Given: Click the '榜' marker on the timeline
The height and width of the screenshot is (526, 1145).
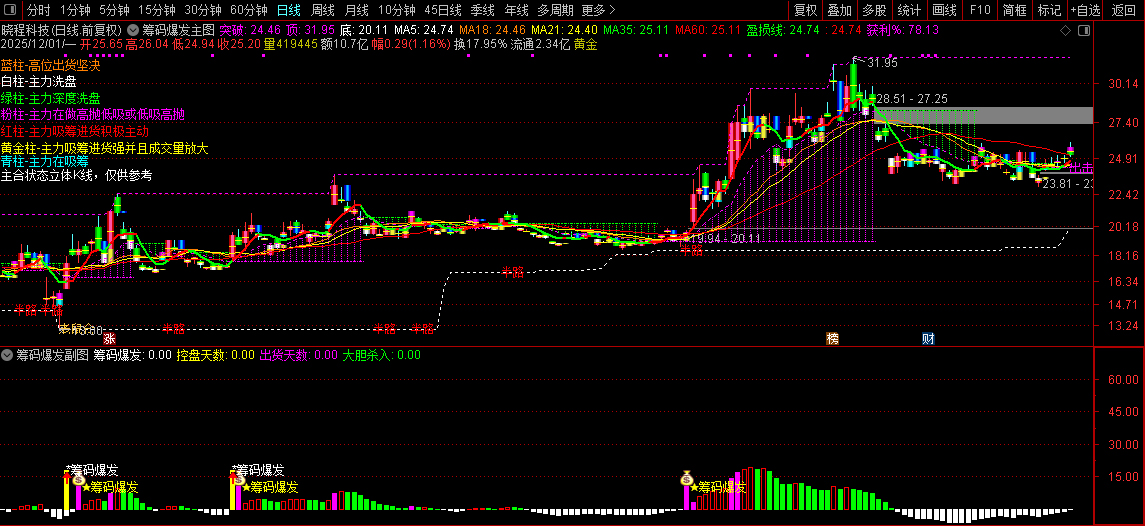Looking at the screenshot, I should (x=832, y=339).
